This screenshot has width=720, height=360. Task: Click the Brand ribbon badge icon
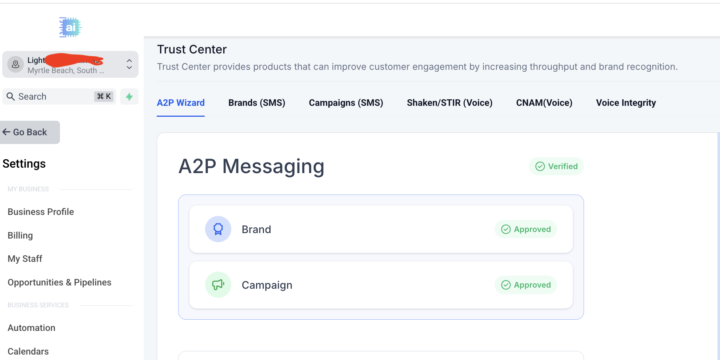click(218, 229)
